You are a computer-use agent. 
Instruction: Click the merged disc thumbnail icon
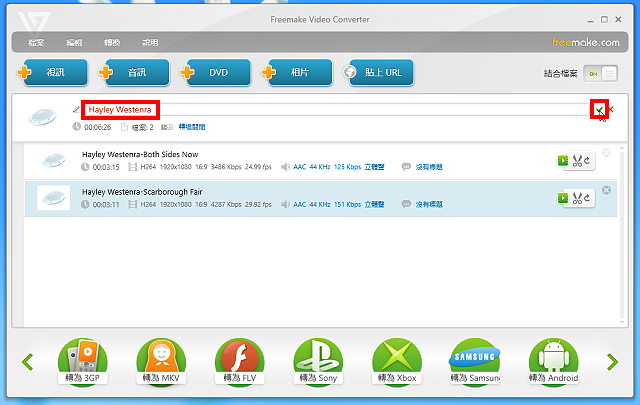tap(43, 117)
